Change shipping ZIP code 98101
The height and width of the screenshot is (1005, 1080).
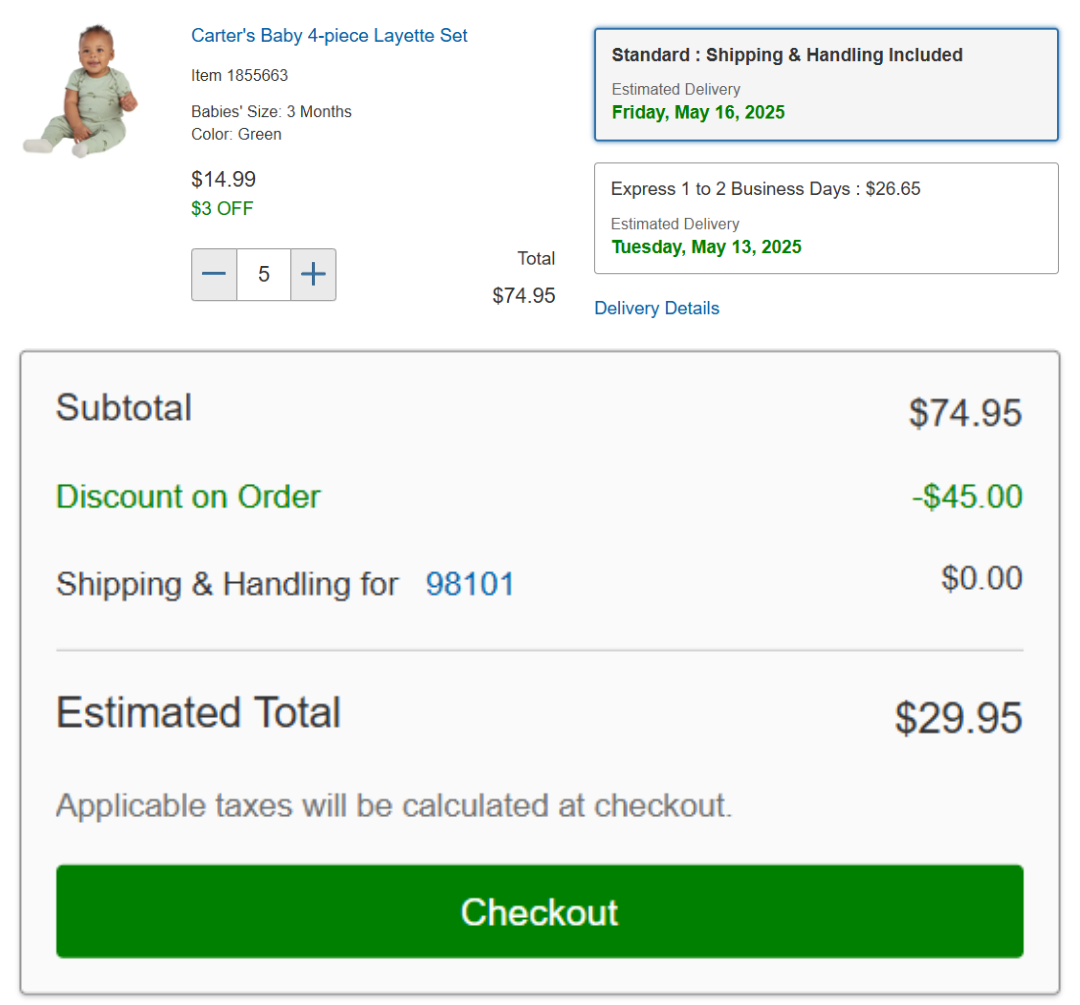click(x=470, y=584)
